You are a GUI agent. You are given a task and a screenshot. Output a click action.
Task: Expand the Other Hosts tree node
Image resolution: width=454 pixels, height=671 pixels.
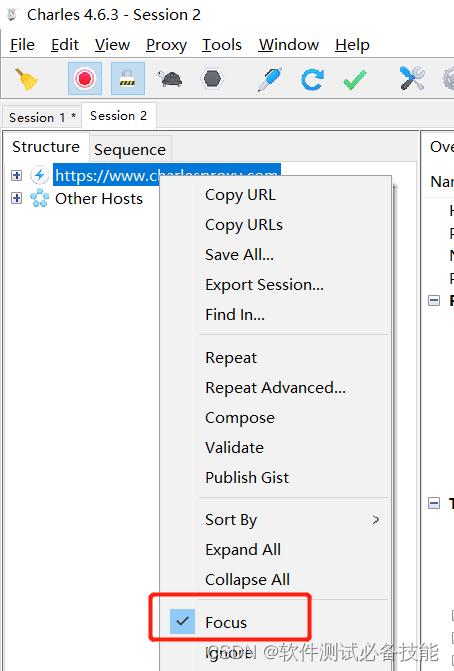(16, 198)
